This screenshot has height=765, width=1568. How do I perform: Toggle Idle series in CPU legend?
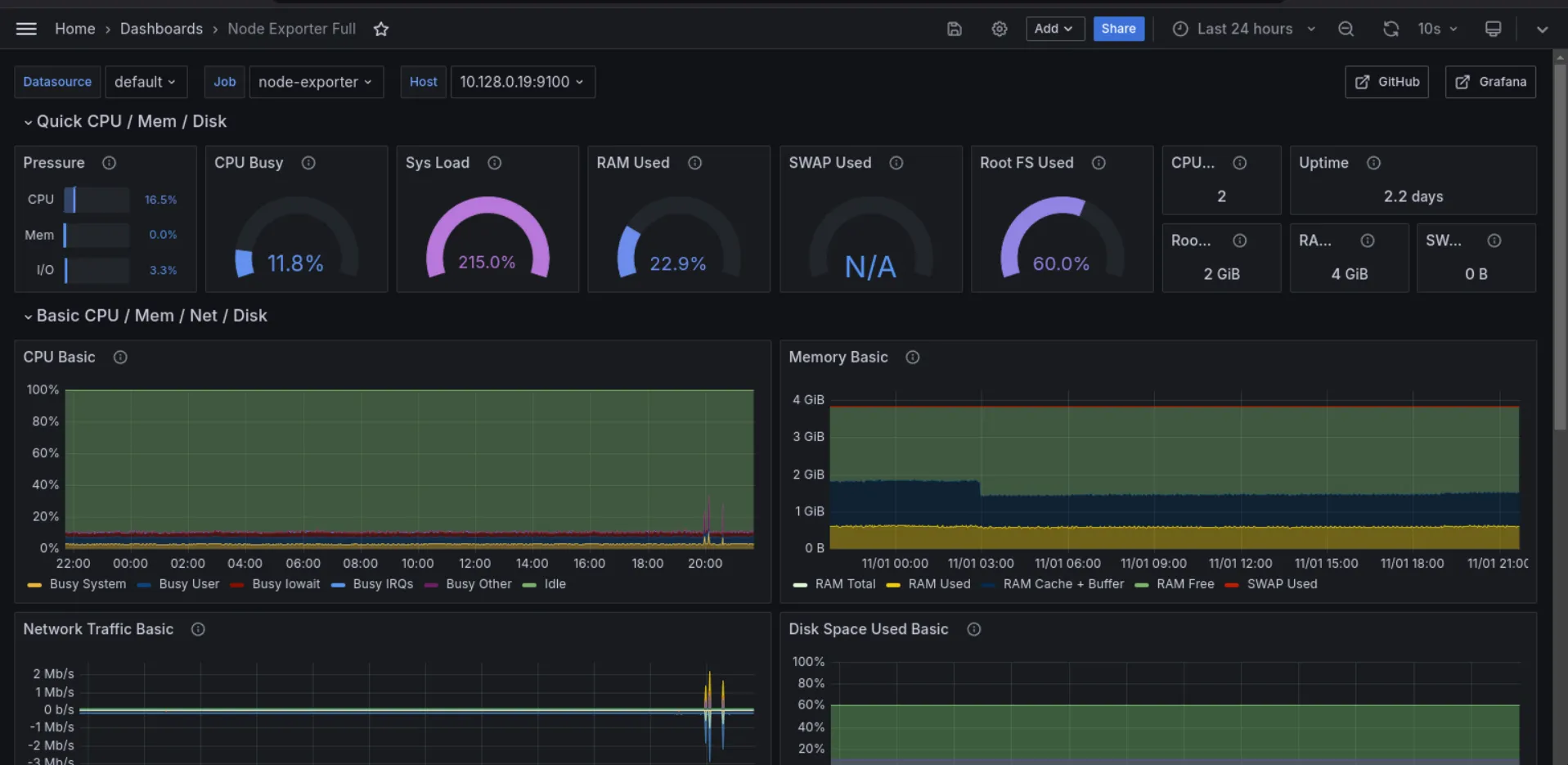point(555,584)
